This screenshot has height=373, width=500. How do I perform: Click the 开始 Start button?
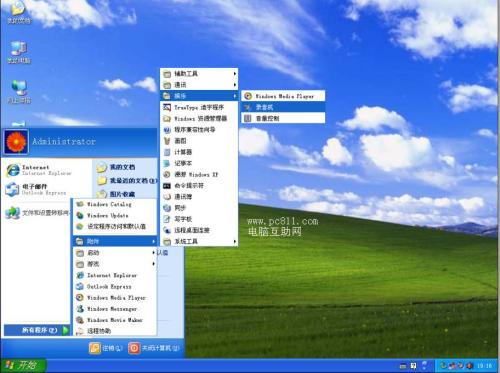pos(23,366)
